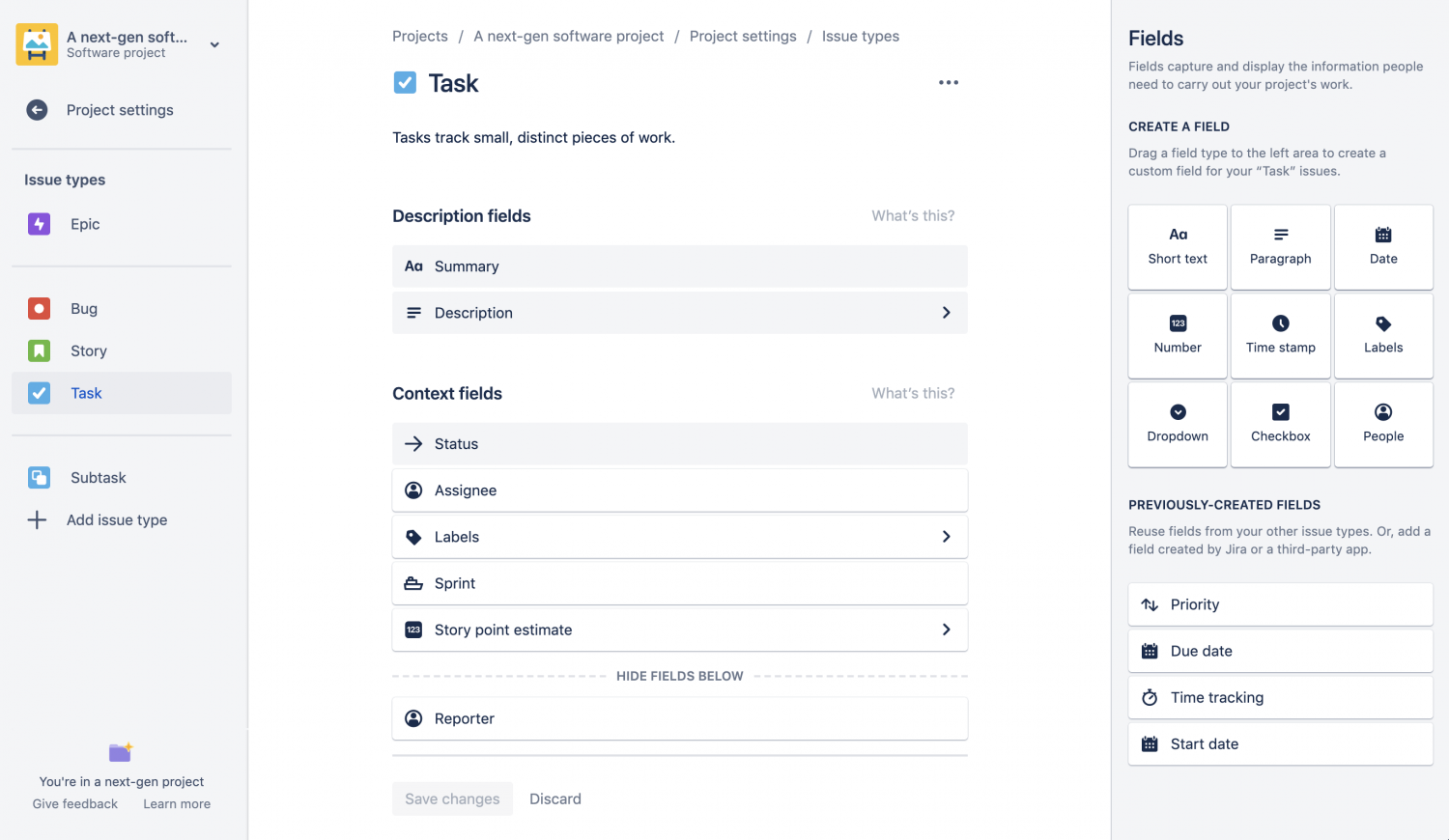The image size is (1449, 840).
Task: Click the blue Task checkbox icon beside title
Action: (405, 83)
